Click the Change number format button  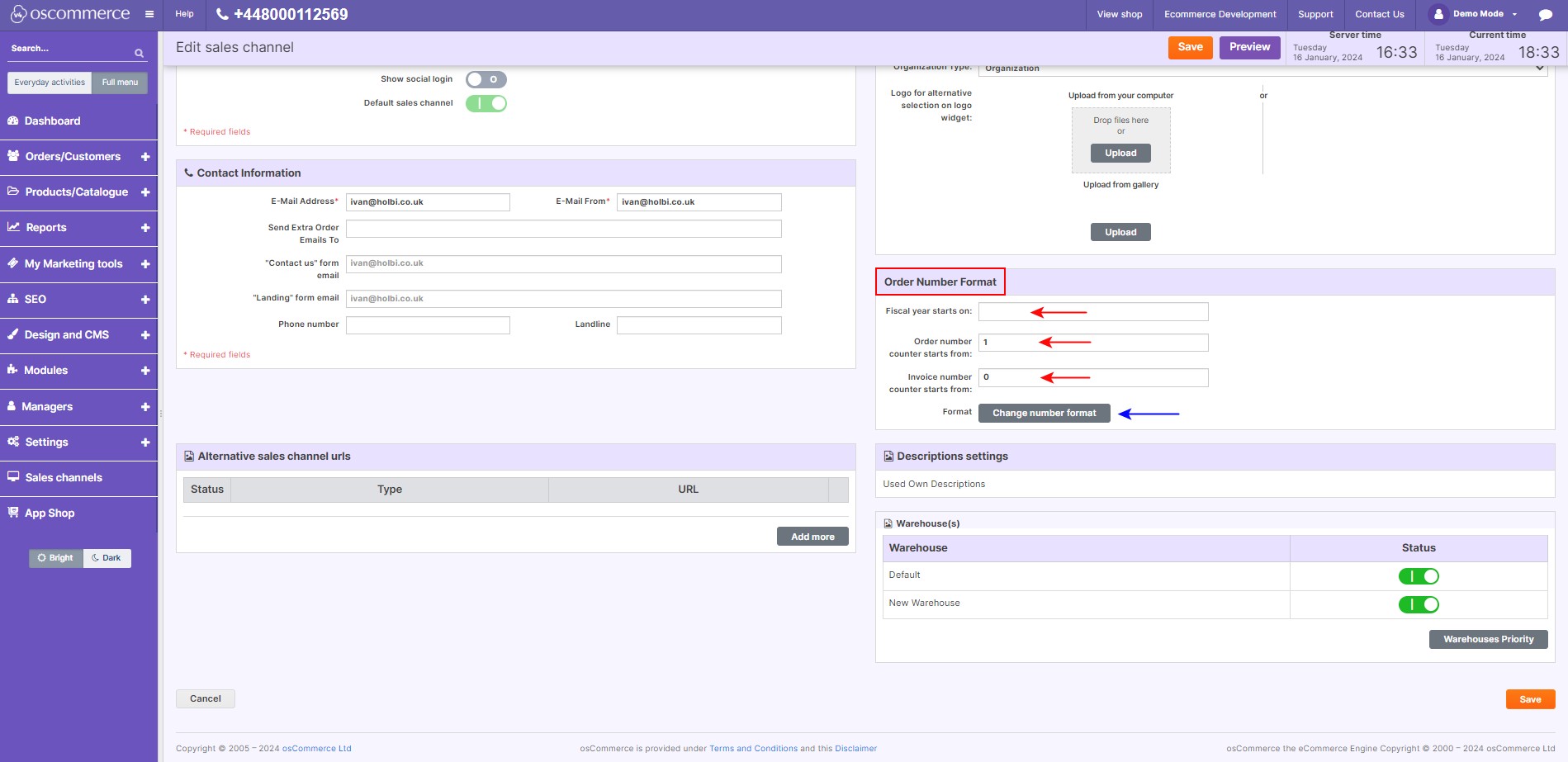pos(1044,412)
